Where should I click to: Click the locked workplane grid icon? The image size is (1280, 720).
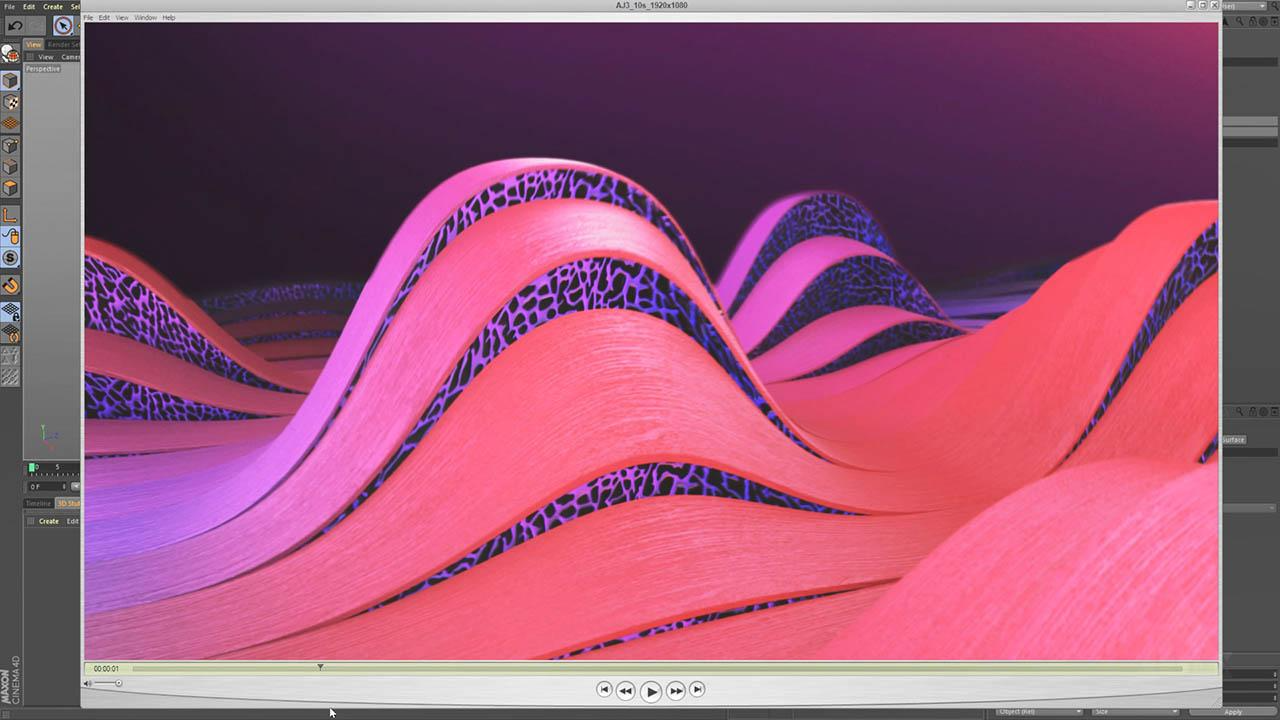(10, 312)
